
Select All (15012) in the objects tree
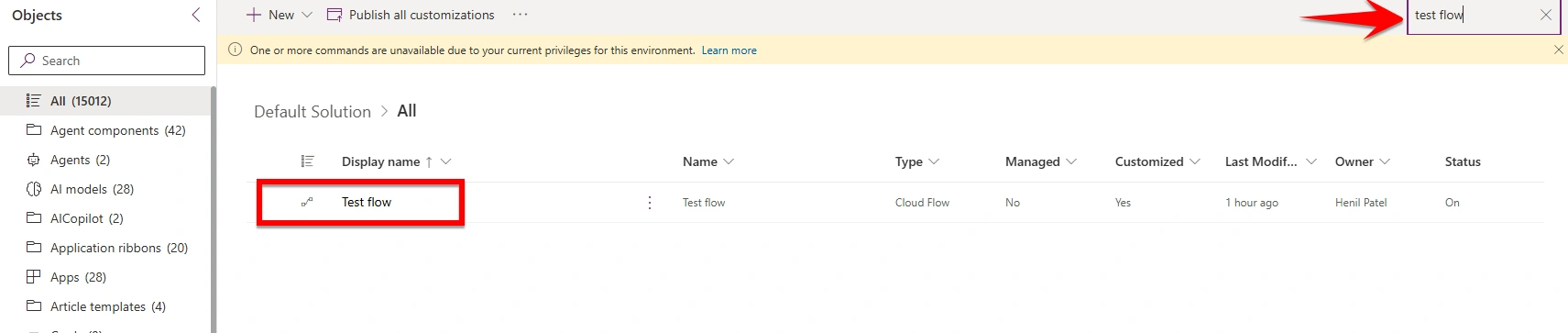click(105, 101)
